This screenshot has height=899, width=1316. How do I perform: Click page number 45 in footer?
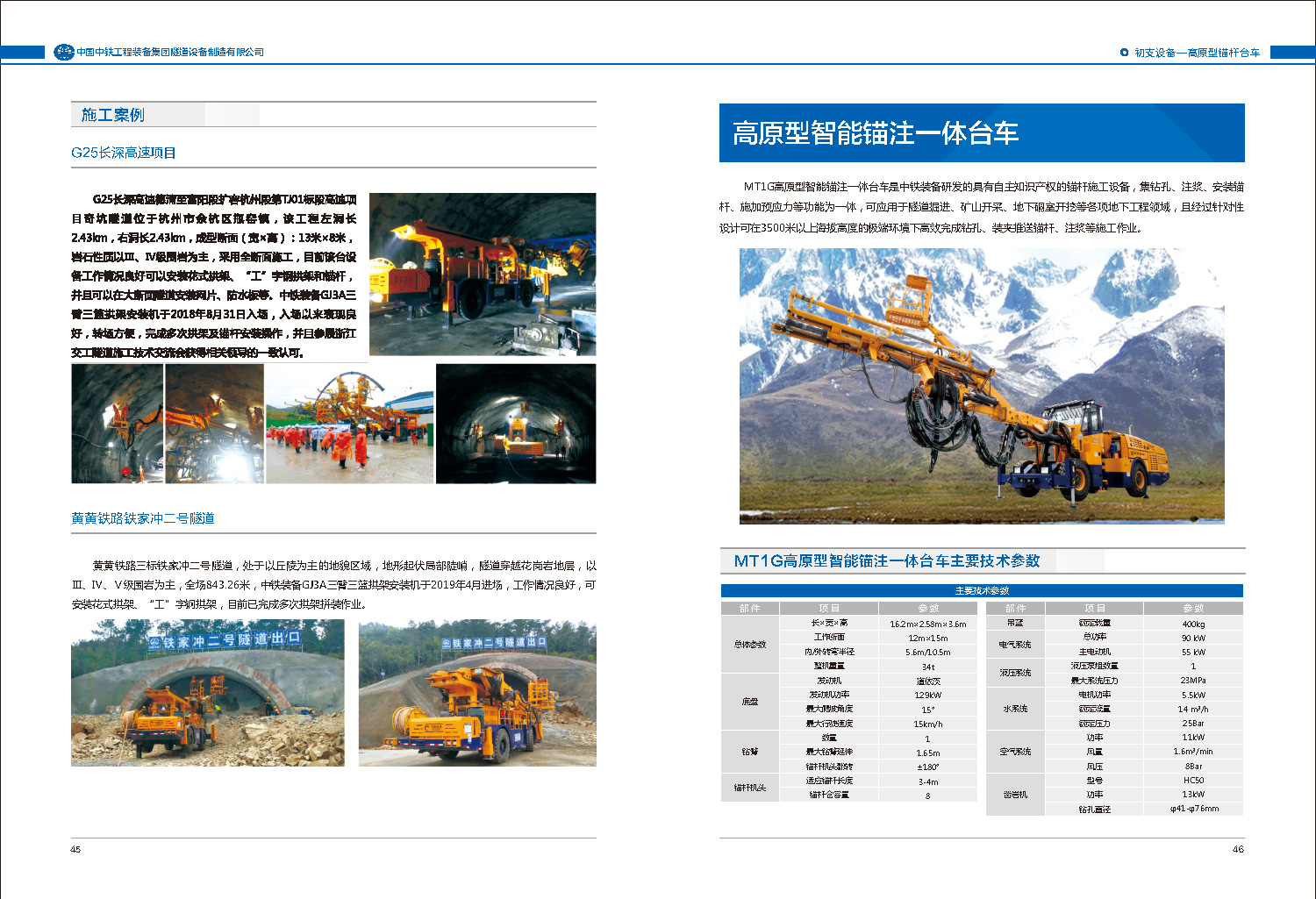pos(75,849)
